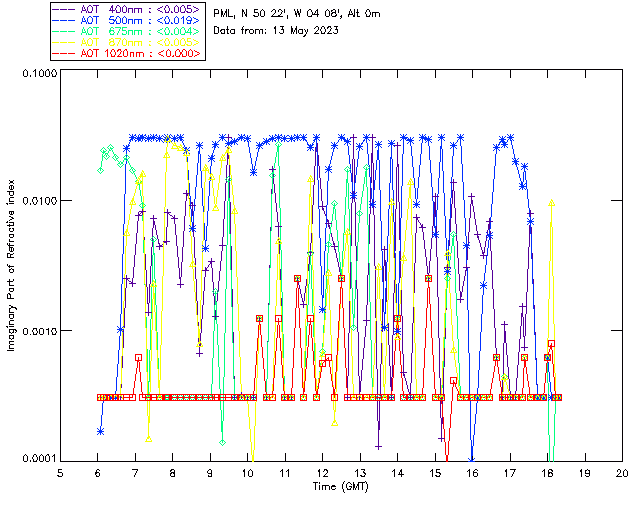Click x-axis tick label 10
Image resolution: width=640 pixels, height=512 pixels.
click(x=247, y=473)
